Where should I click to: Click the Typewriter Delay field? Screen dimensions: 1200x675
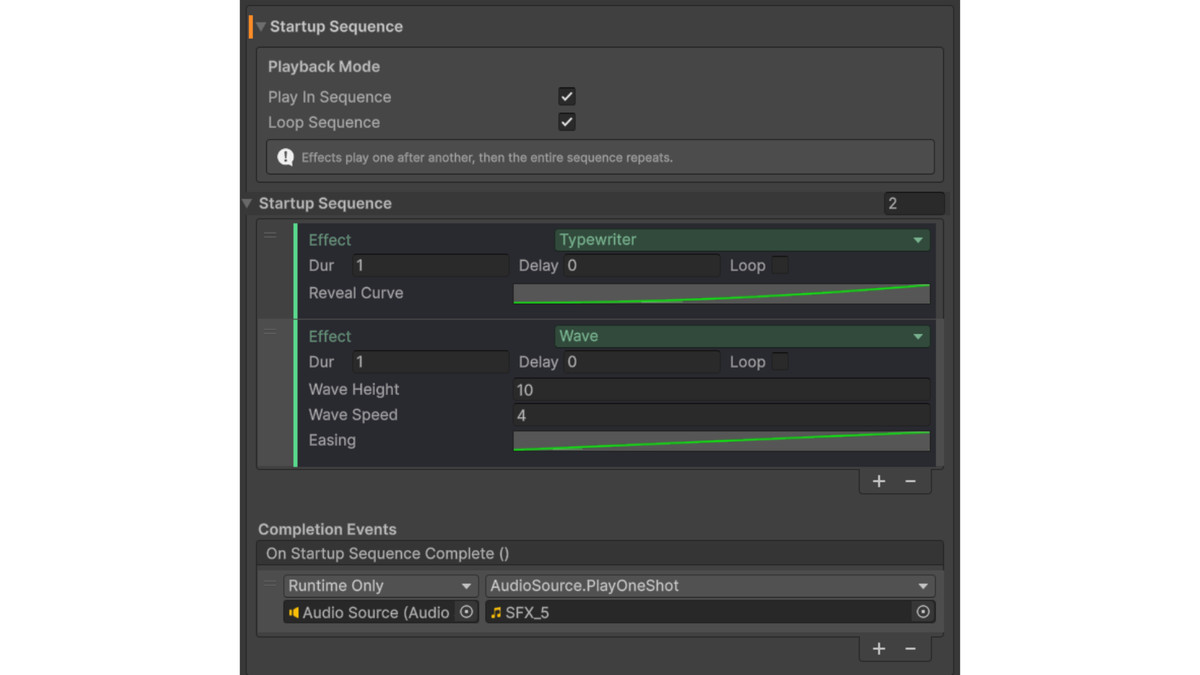pos(642,266)
